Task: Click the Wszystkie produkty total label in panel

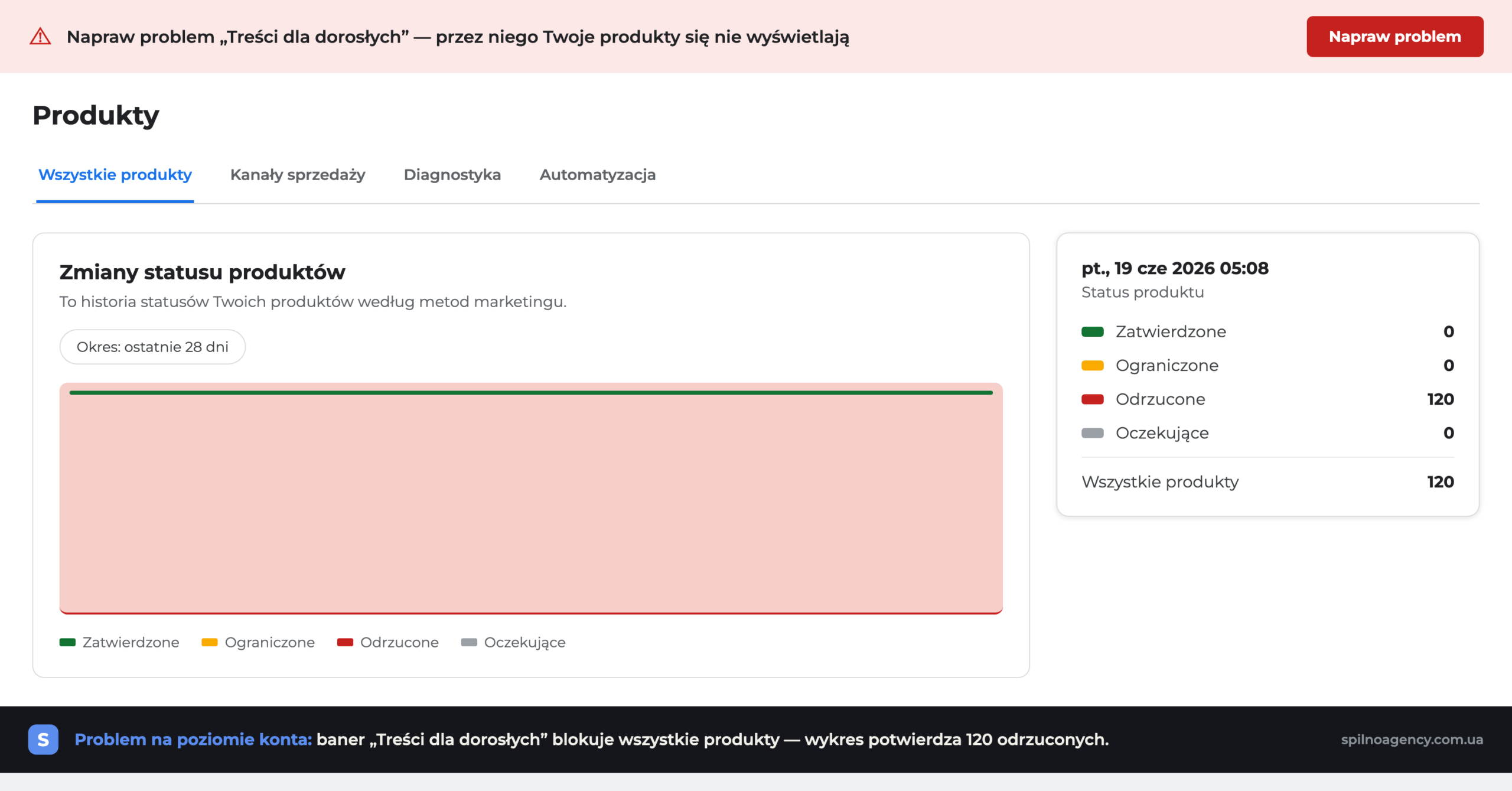Action: click(1160, 481)
